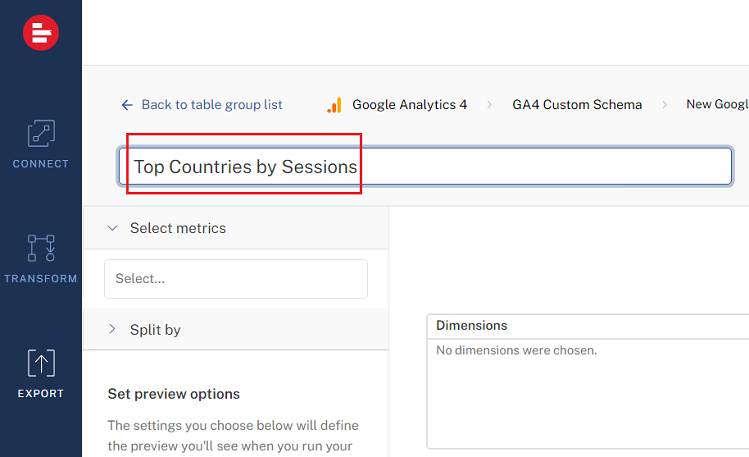Click the EXPORT label in sidebar

pos(41,393)
